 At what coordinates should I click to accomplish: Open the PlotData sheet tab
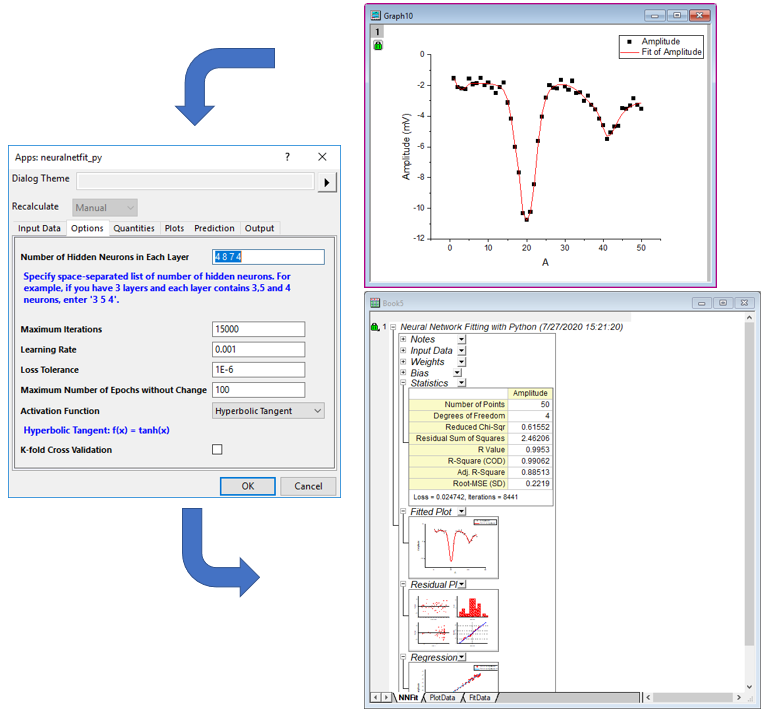click(x=443, y=697)
